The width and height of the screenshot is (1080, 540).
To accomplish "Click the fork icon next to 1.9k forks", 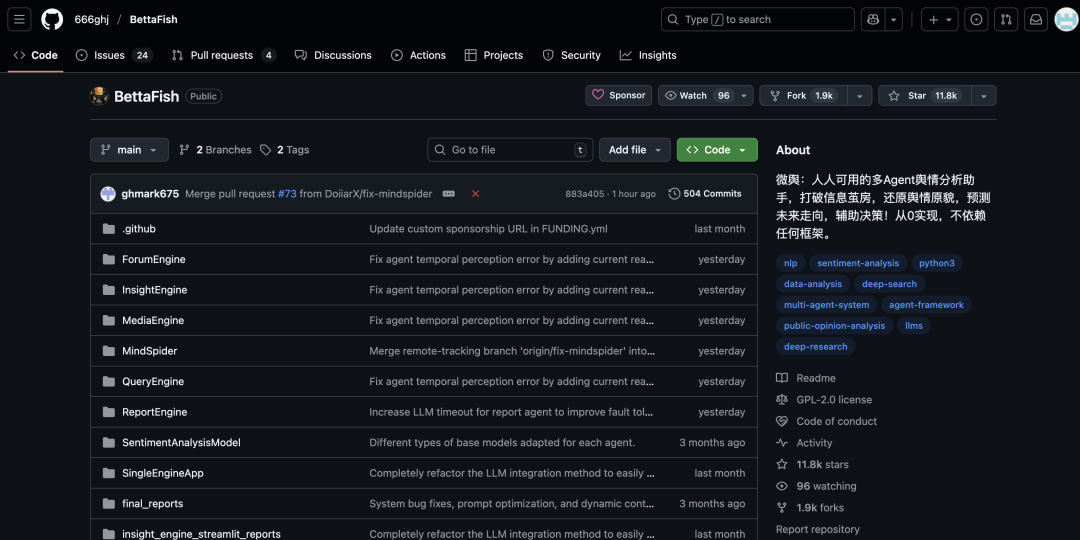I will (x=782, y=508).
